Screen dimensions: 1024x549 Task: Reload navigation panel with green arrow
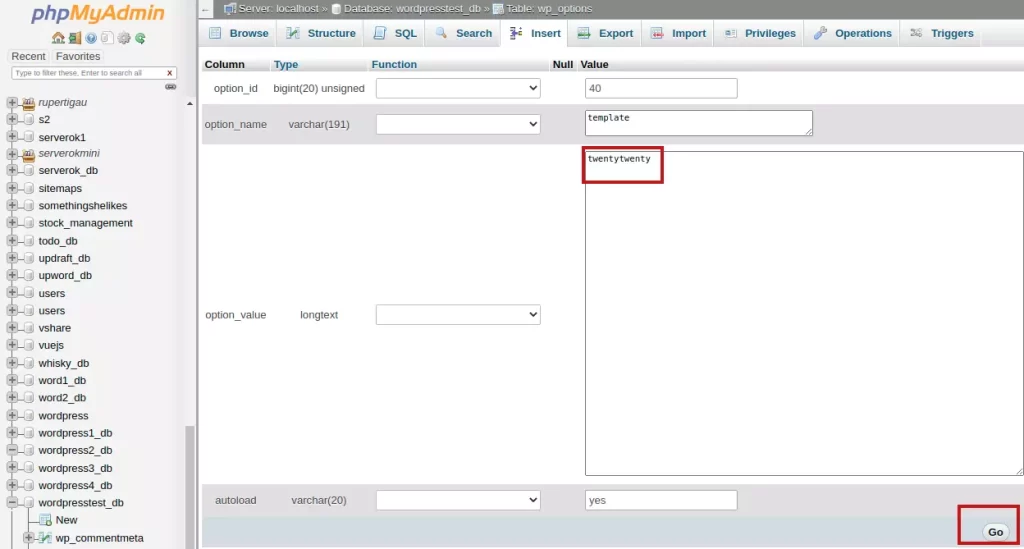coord(140,39)
